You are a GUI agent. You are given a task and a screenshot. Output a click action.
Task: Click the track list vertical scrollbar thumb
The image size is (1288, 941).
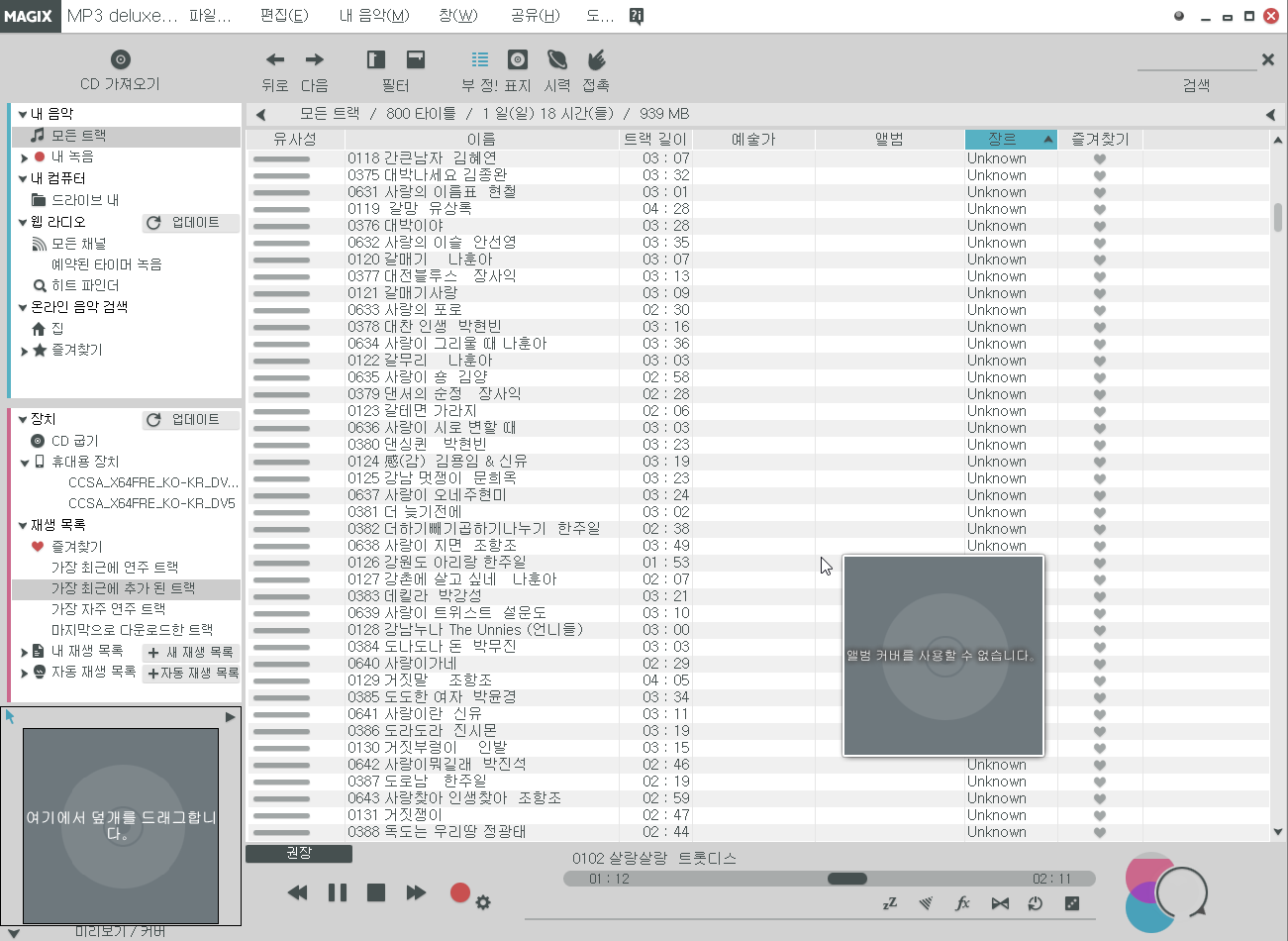click(1277, 217)
